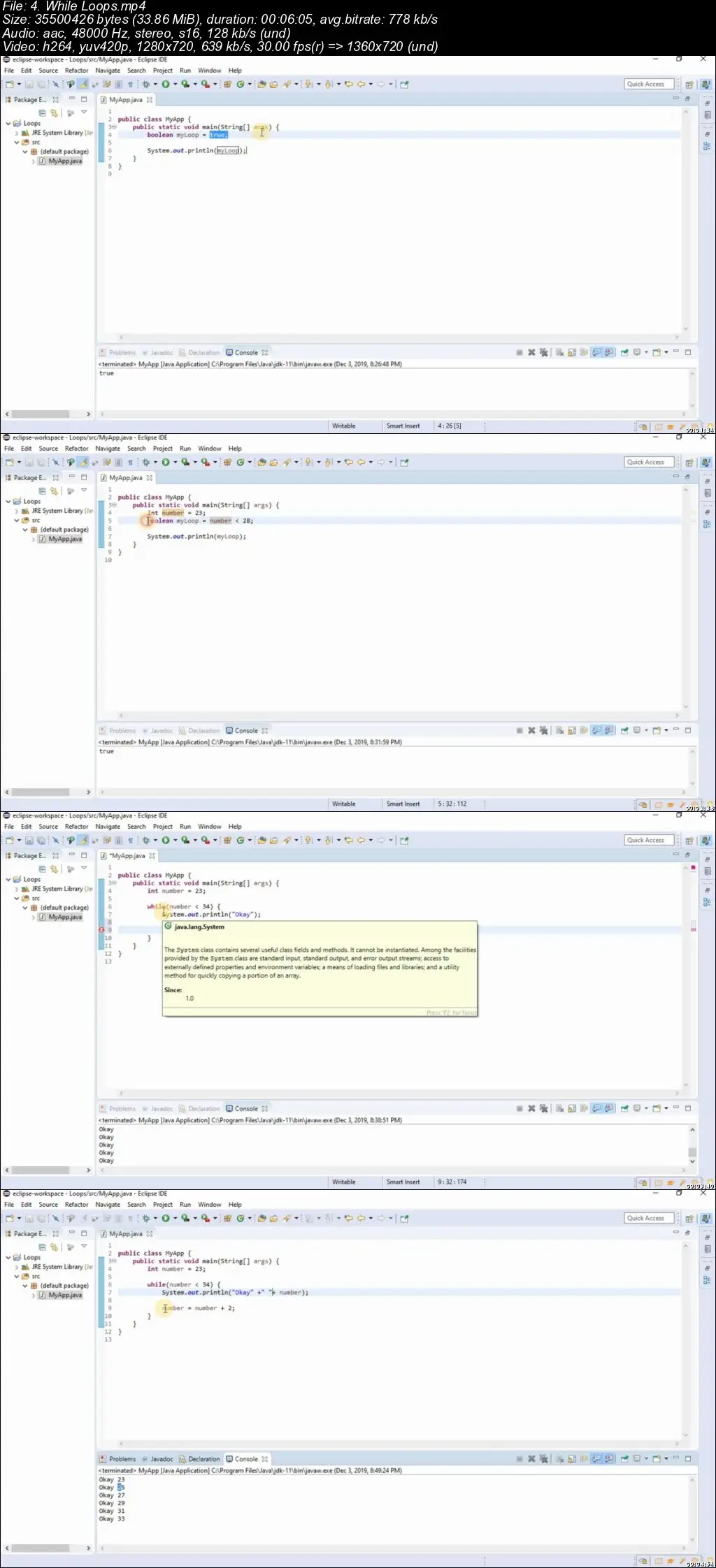This screenshot has width=716, height=1568.
Task: Select the Java perspective icon in the second frame
Action: (706, 462)
